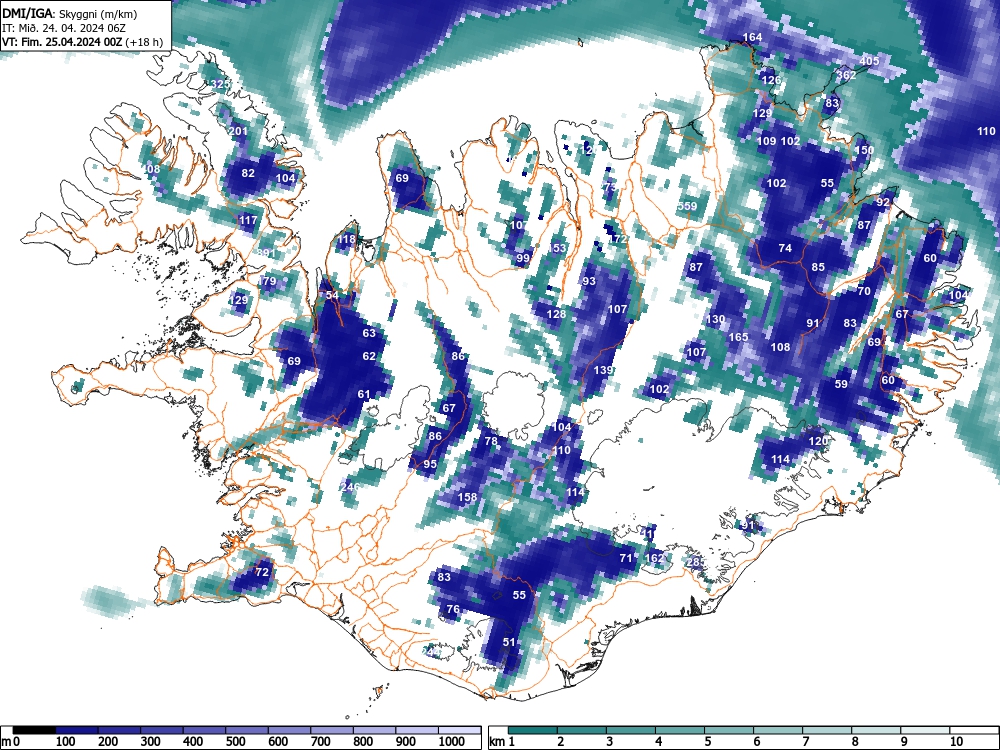The height and width of the screenshot is (750, 1000).
Task: Click the map value 130
Action: pos(716,319)
